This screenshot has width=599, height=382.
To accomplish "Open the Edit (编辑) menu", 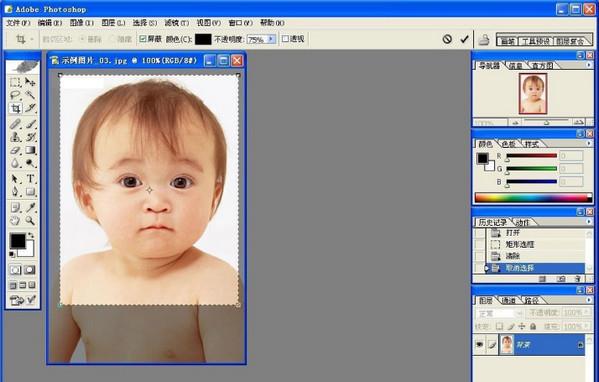I will [x=50, y=23].
